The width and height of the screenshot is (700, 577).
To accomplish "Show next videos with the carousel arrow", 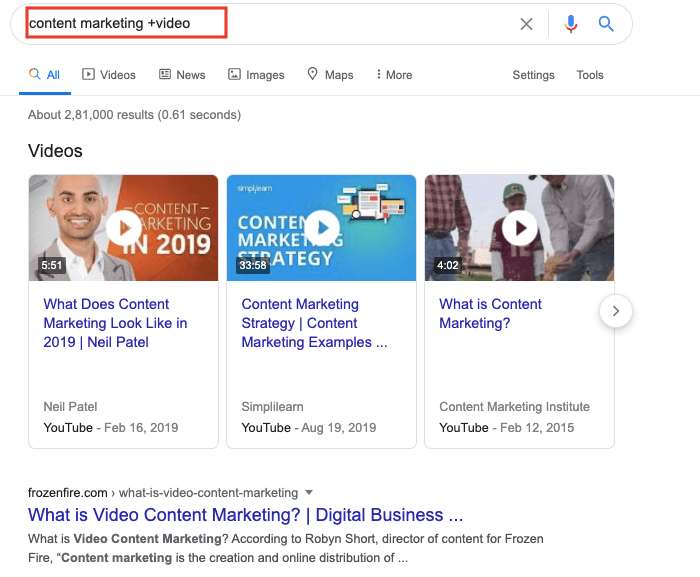I will click(616, 311).
